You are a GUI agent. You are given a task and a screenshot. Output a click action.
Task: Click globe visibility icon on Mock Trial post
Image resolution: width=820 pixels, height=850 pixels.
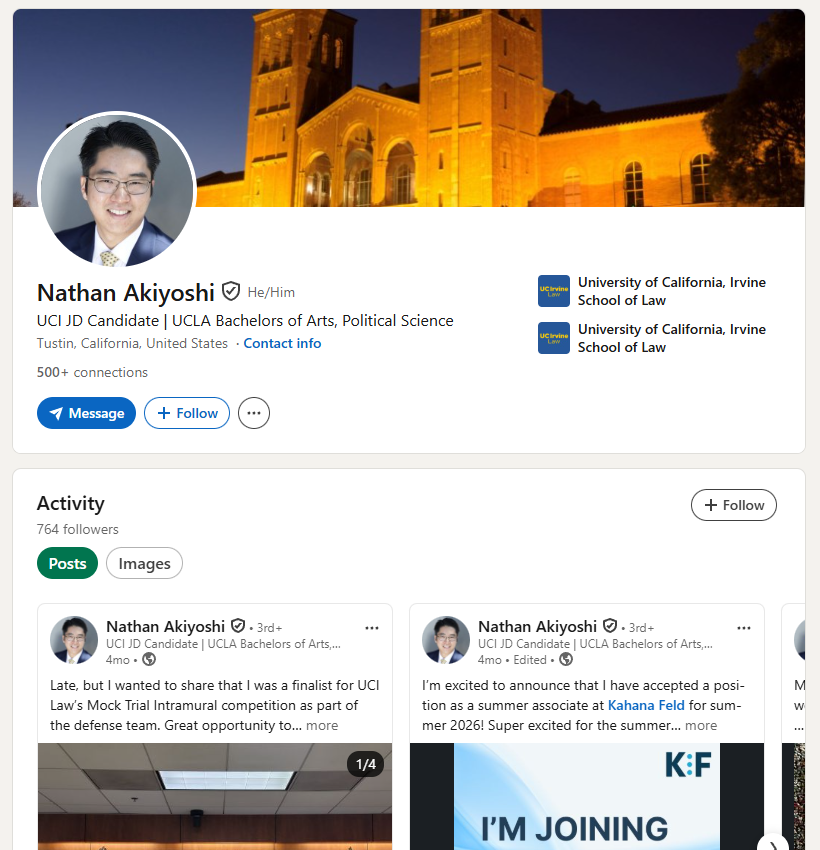tap(149, 660)
